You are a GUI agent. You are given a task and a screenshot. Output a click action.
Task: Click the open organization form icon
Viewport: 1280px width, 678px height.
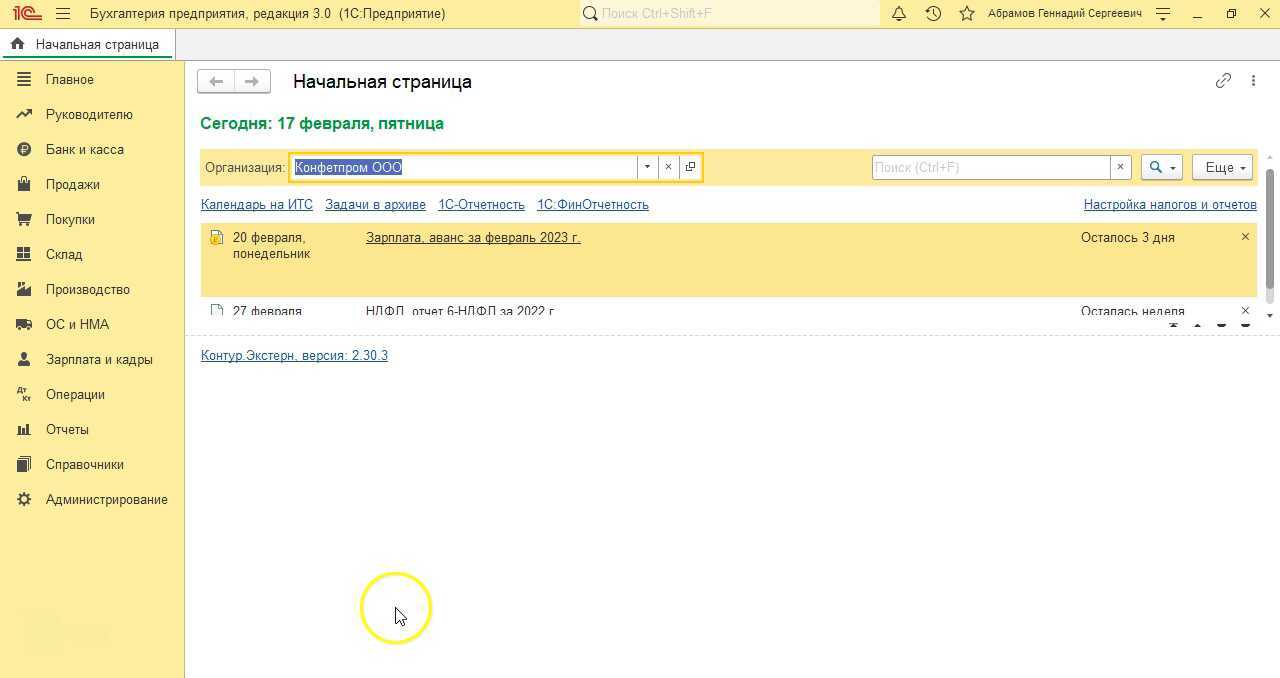pos(690,167)
